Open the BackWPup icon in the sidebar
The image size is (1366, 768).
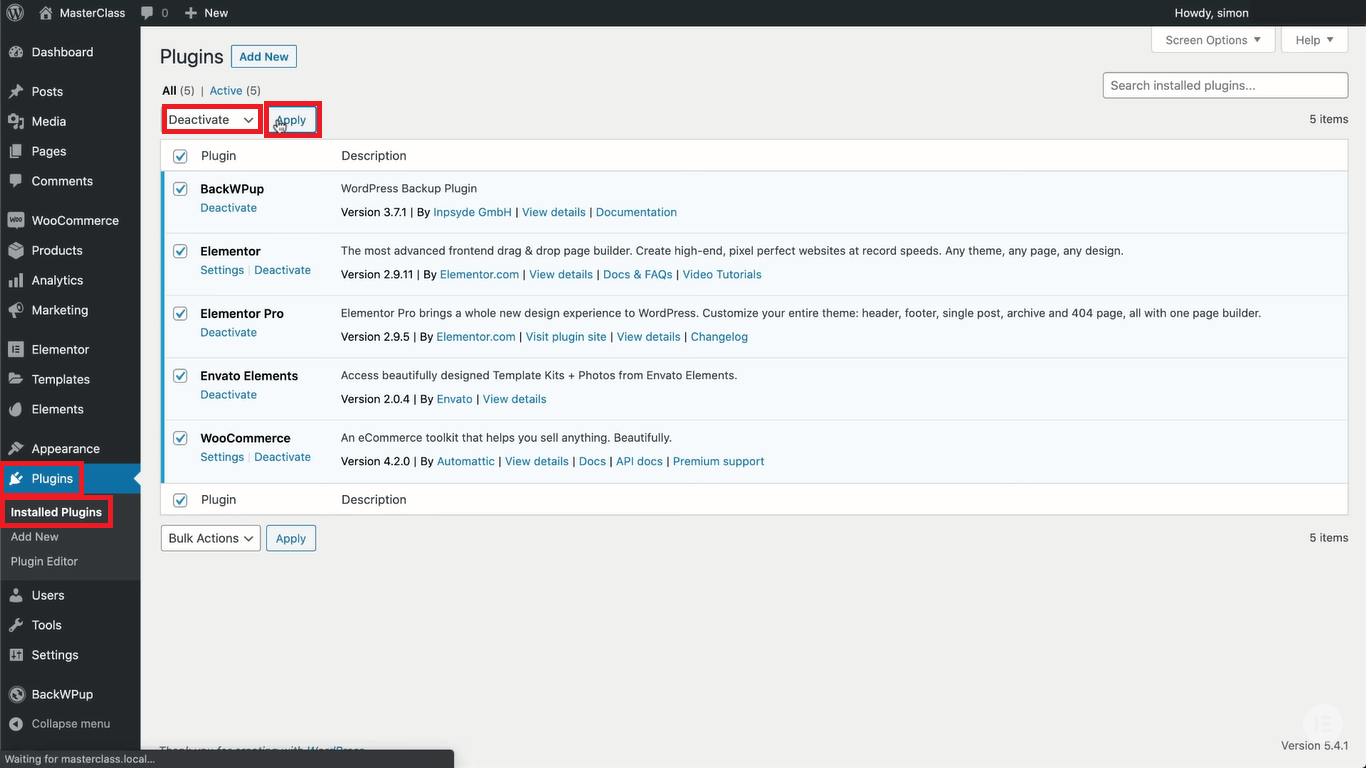click(x=16, y=694)
